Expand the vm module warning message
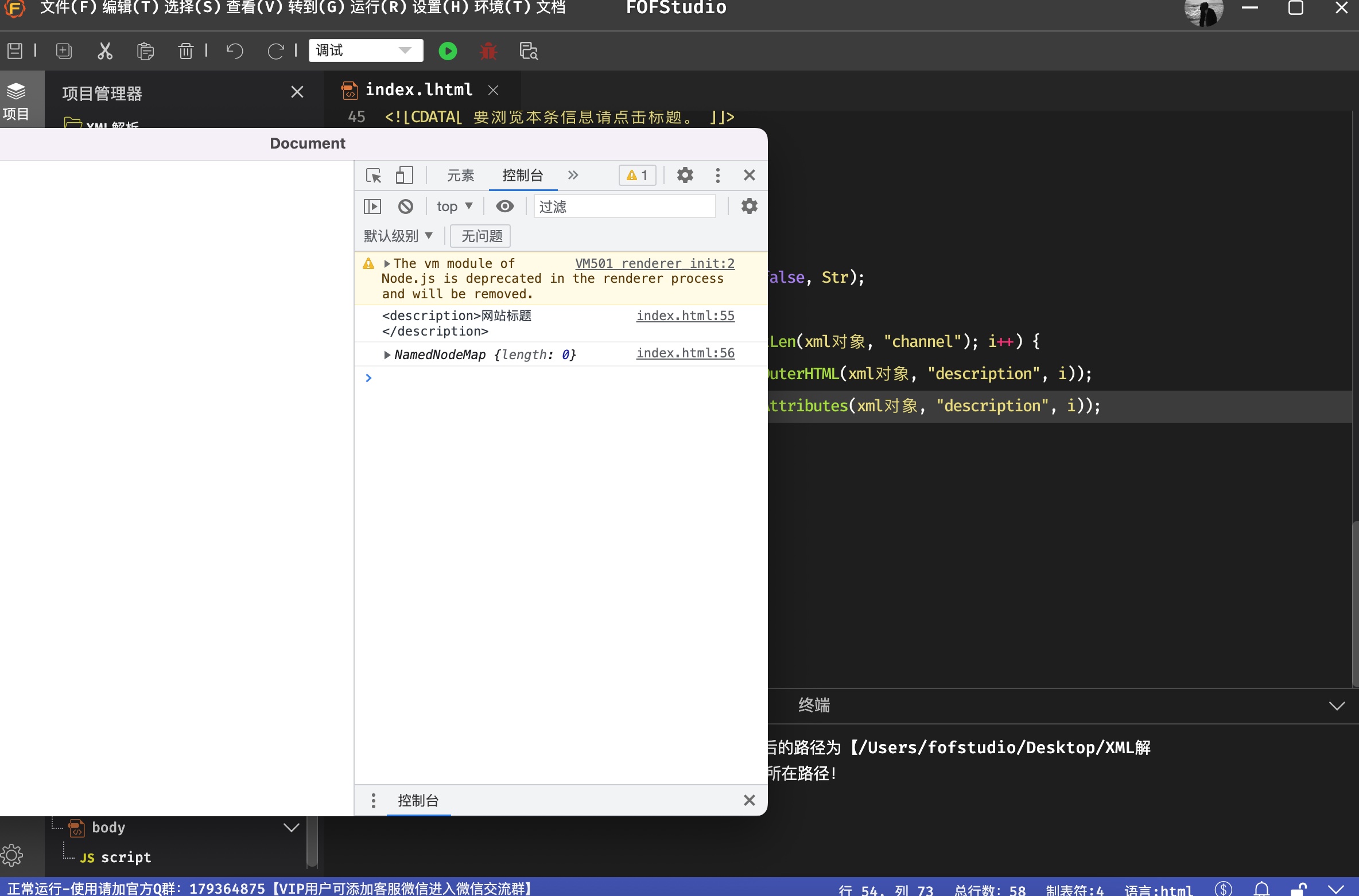1359x896 pixels. pyautogui.click(x=387, y=263)
